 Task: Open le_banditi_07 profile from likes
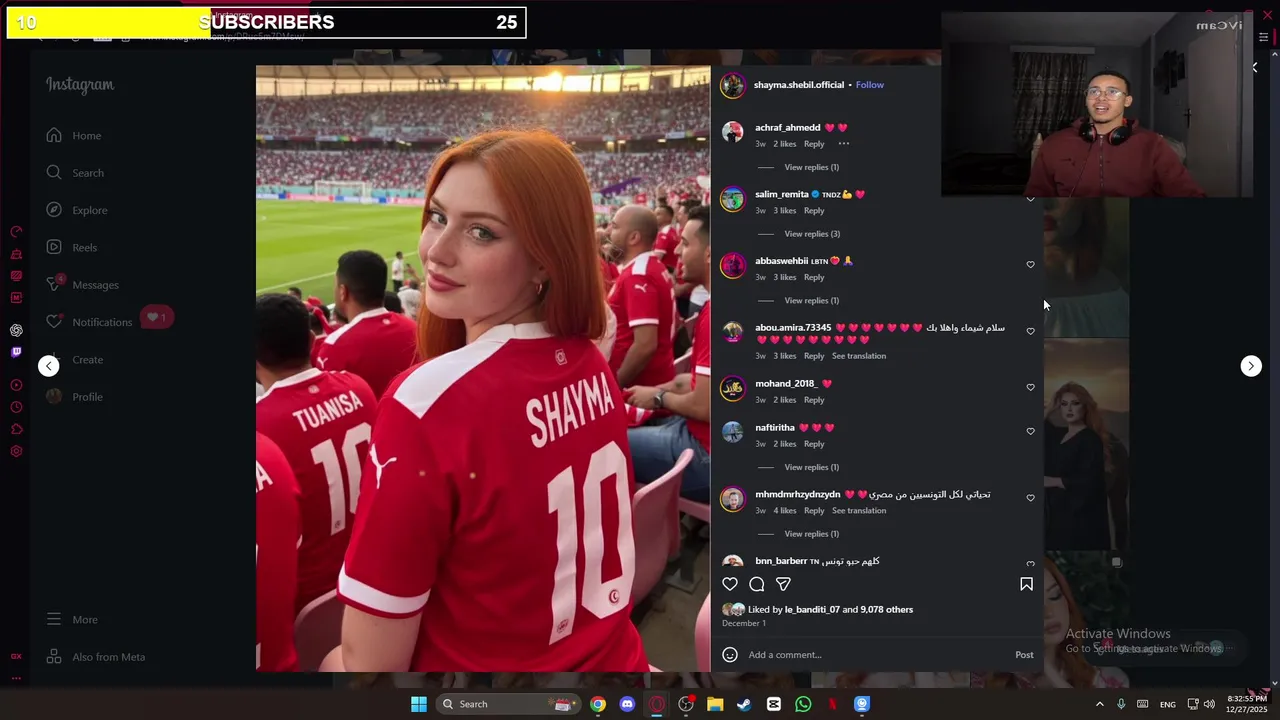click(x=812, y=609)
